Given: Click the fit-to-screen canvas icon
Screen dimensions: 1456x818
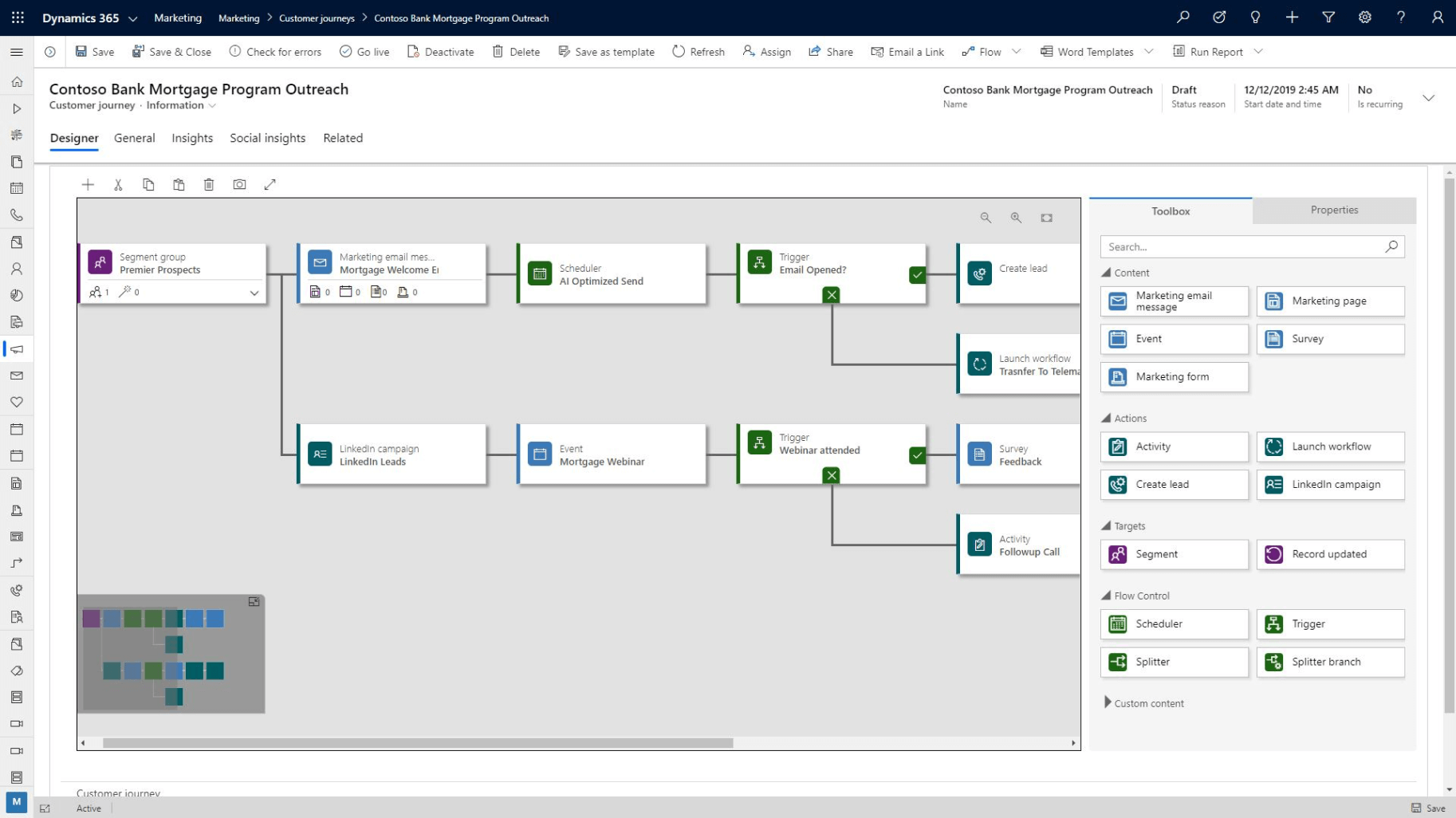Looking at the screenshot, I should tap(1046, 217).
